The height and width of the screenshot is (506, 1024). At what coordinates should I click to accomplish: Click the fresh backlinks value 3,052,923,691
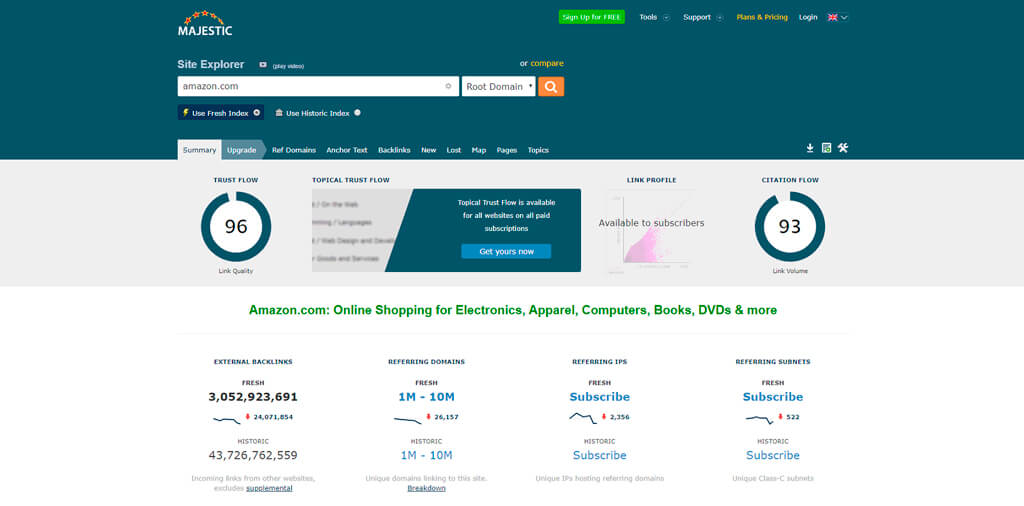tap(253, 397)
